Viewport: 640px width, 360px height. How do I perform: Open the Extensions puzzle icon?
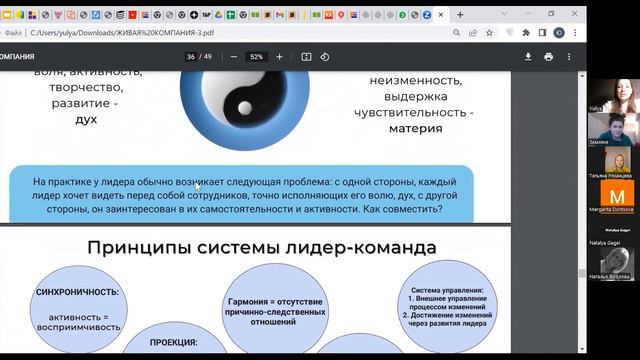[526, 33]
